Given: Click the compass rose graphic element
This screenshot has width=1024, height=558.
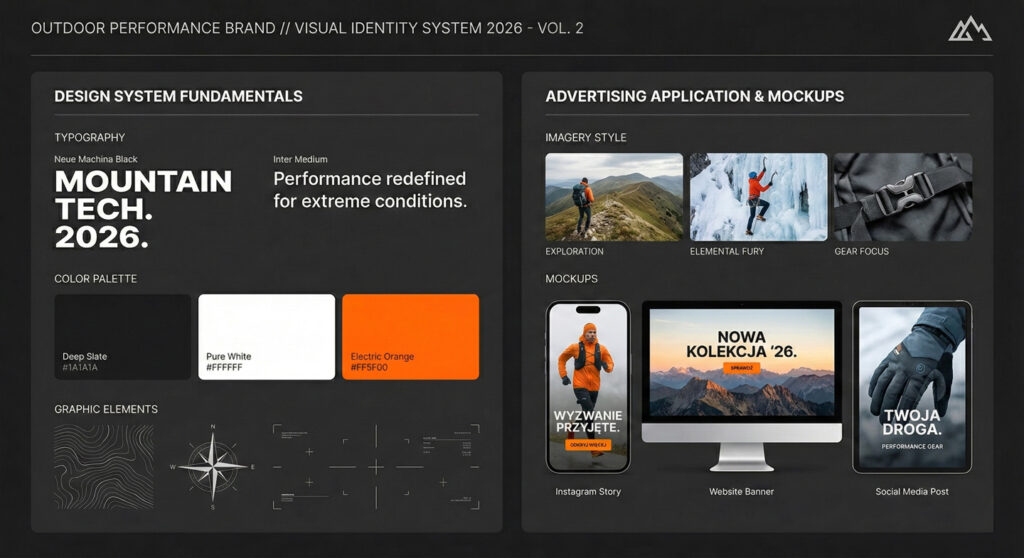Looking at the screenshot, I should coord(212,467).
